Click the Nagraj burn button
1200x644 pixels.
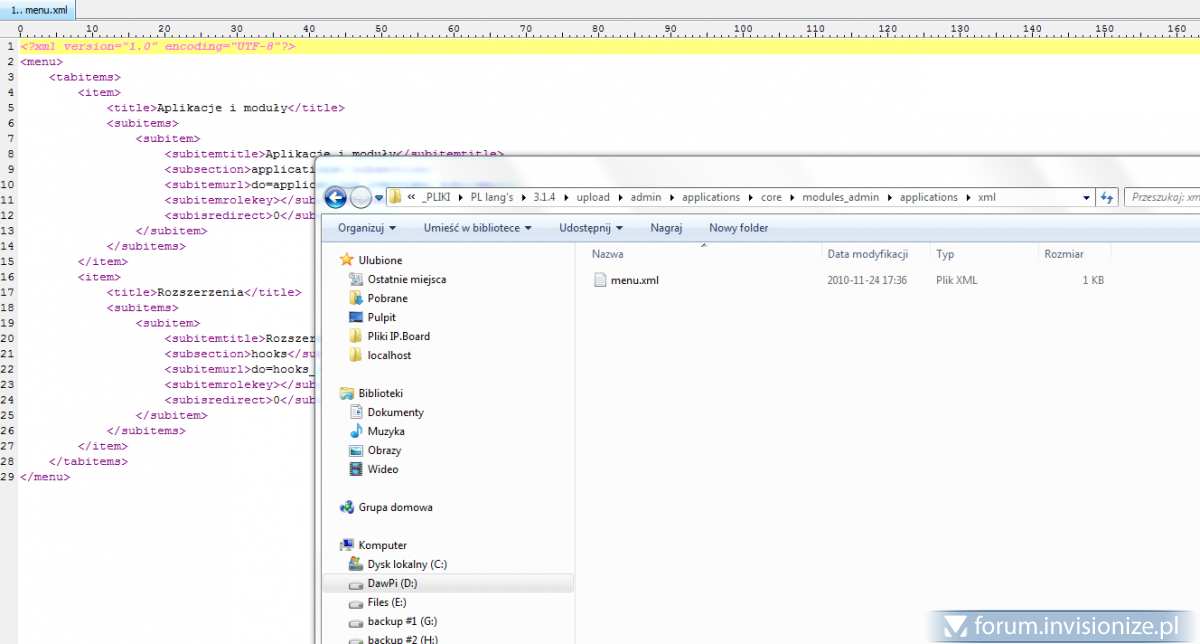tap(666, 228)
